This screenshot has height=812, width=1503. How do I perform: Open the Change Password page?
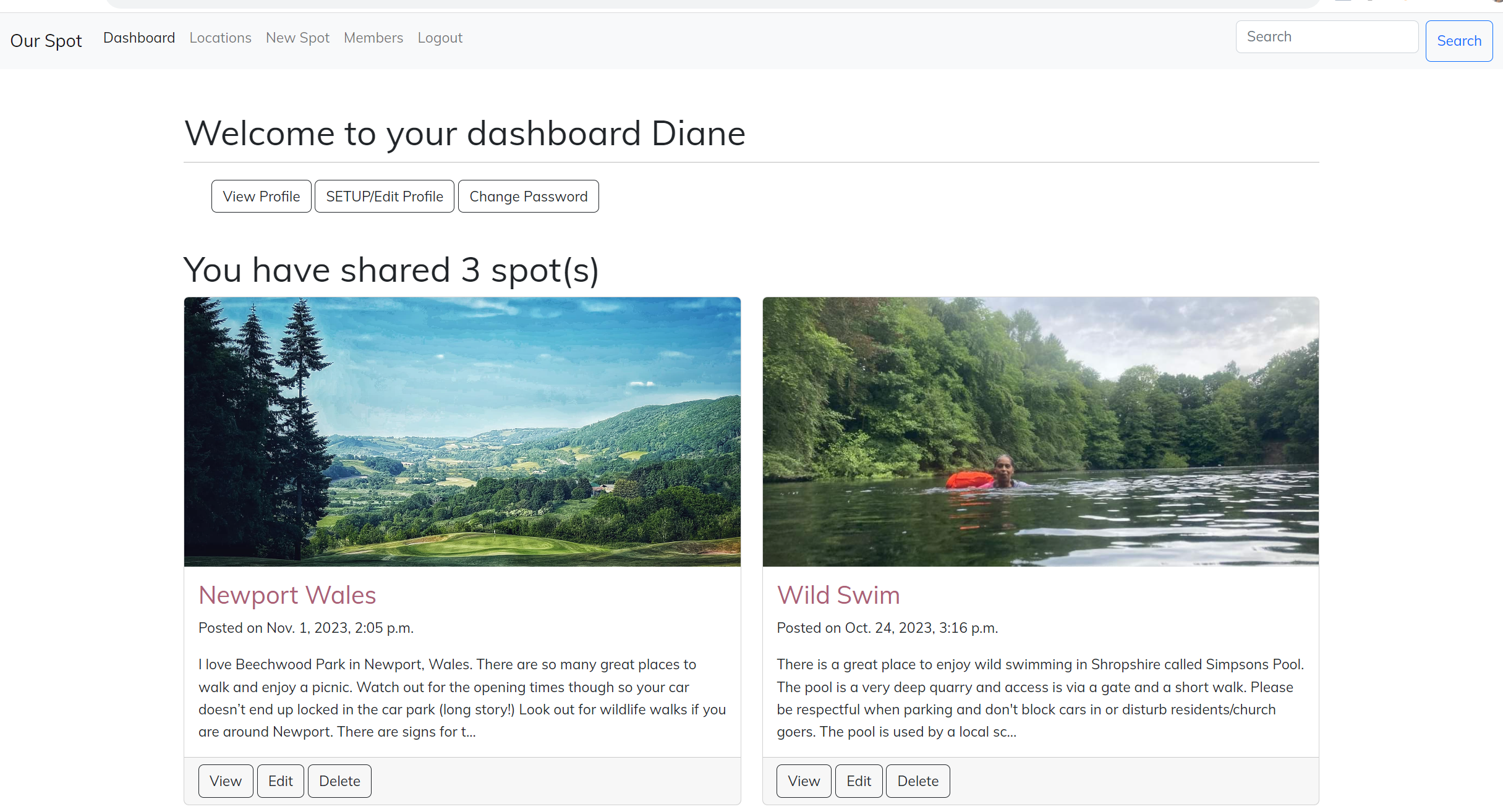coord(528,196)
